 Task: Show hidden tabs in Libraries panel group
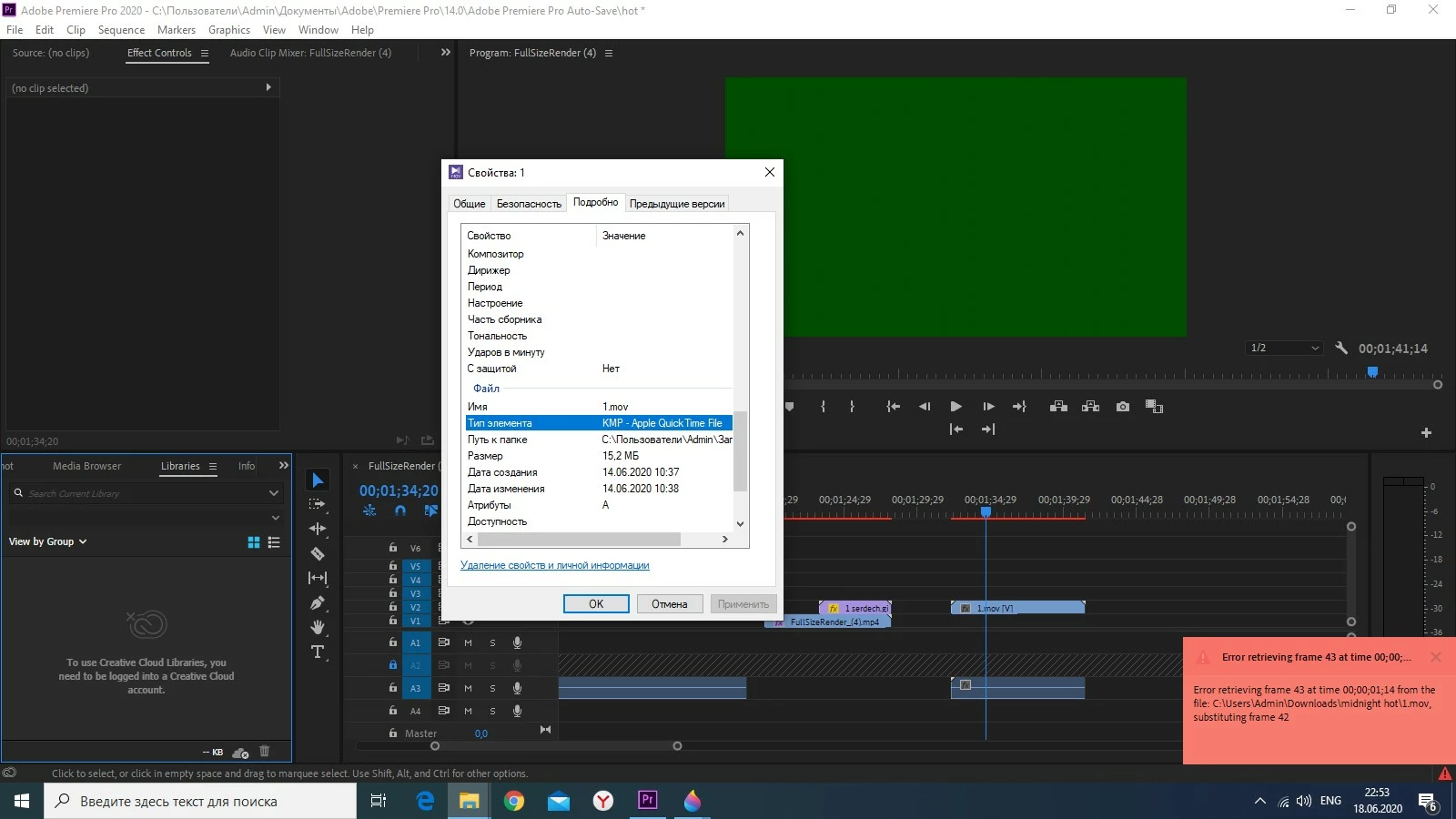[284, 465]
